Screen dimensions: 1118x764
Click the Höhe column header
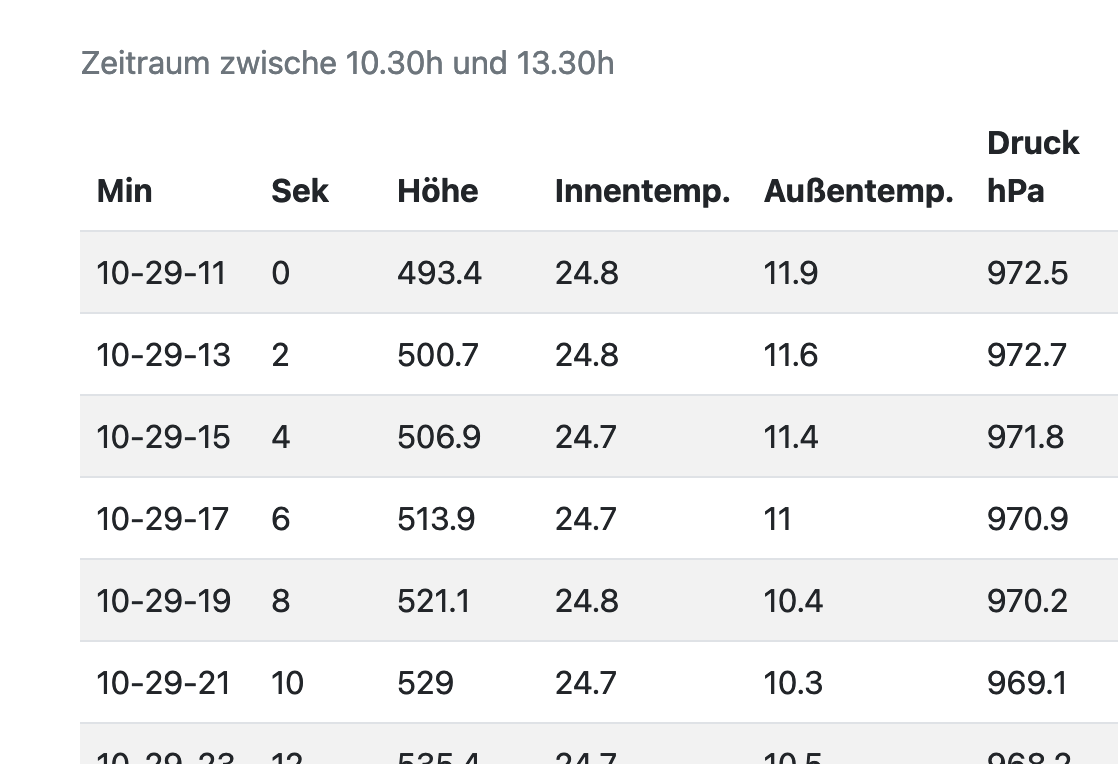437,191
